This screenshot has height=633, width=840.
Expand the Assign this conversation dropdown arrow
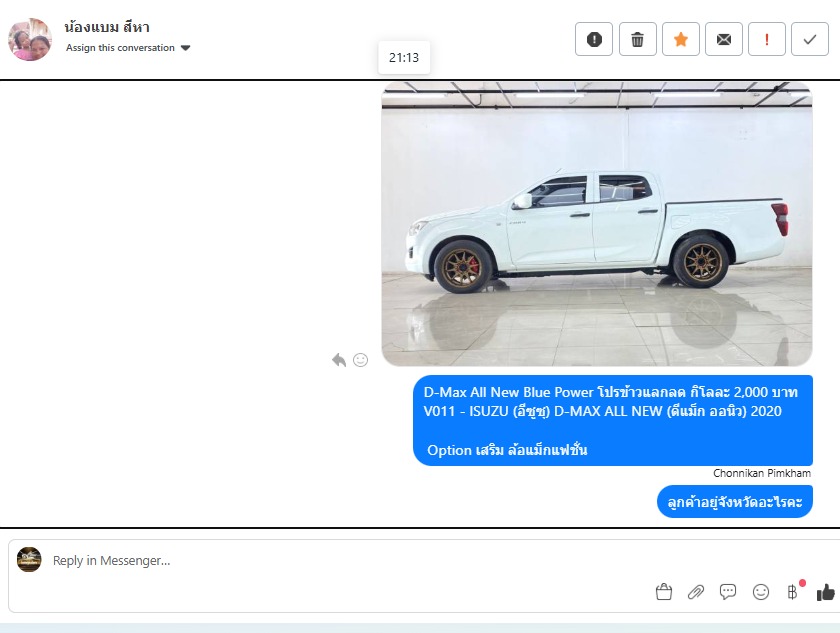(185, 48)
